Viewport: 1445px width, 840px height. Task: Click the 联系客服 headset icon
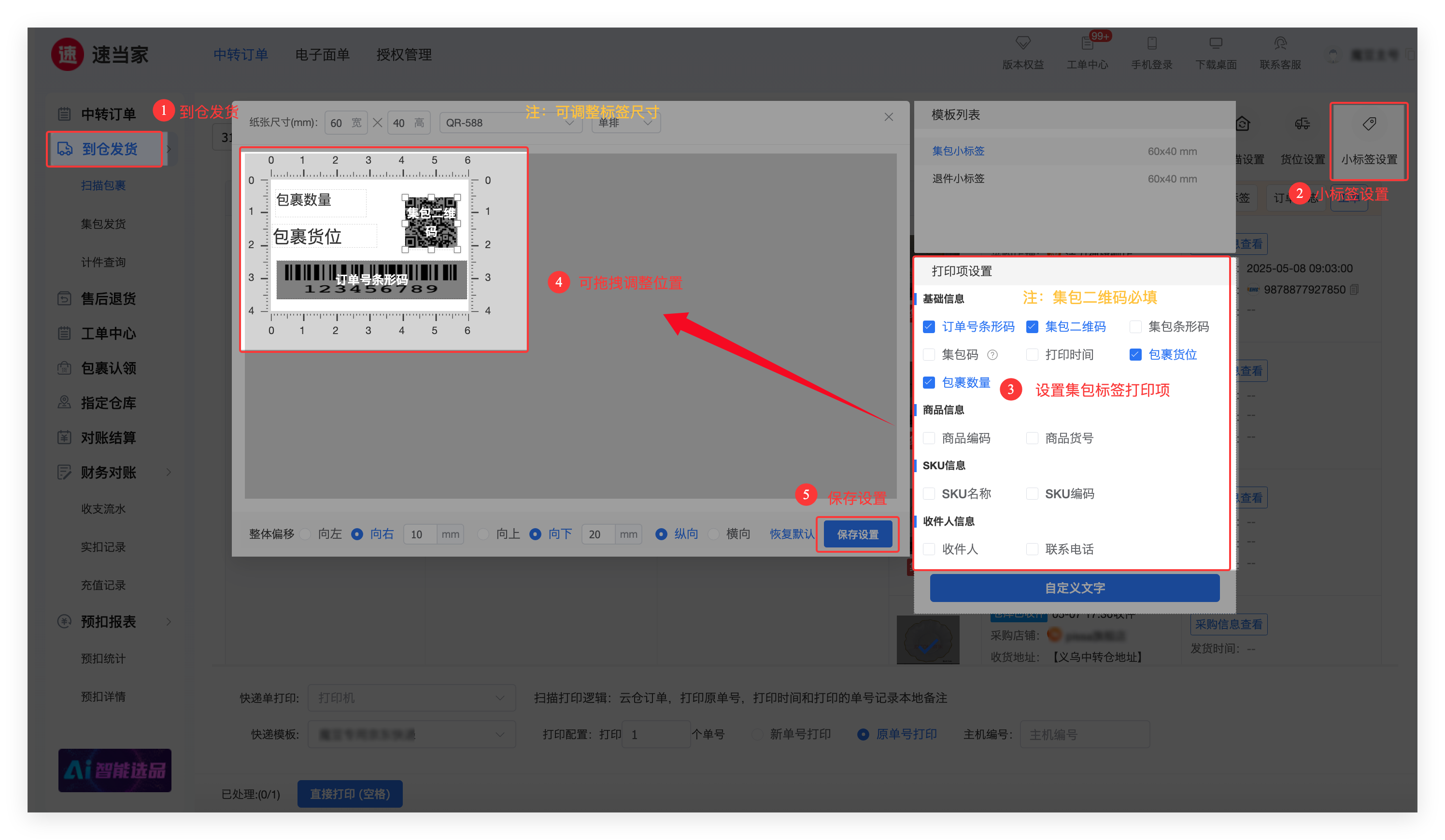click(1280, 43)
